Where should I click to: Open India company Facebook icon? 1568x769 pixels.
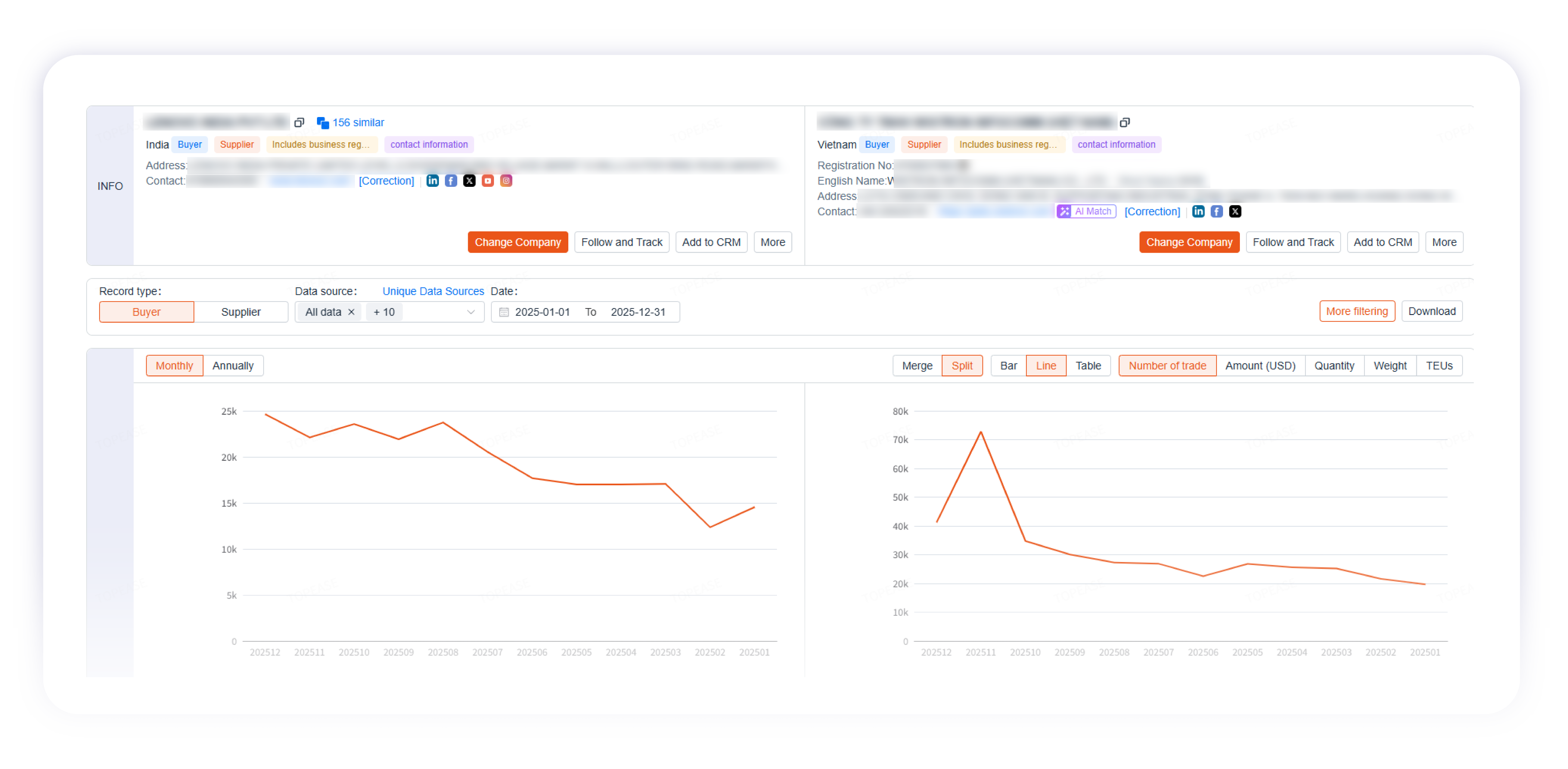pyautogui.click(x=450, y=181)
